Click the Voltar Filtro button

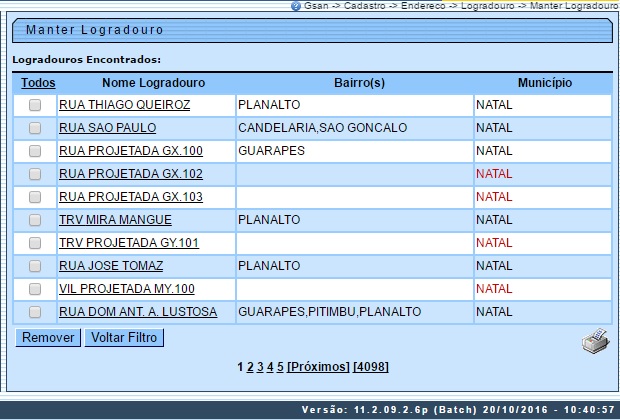123,337
